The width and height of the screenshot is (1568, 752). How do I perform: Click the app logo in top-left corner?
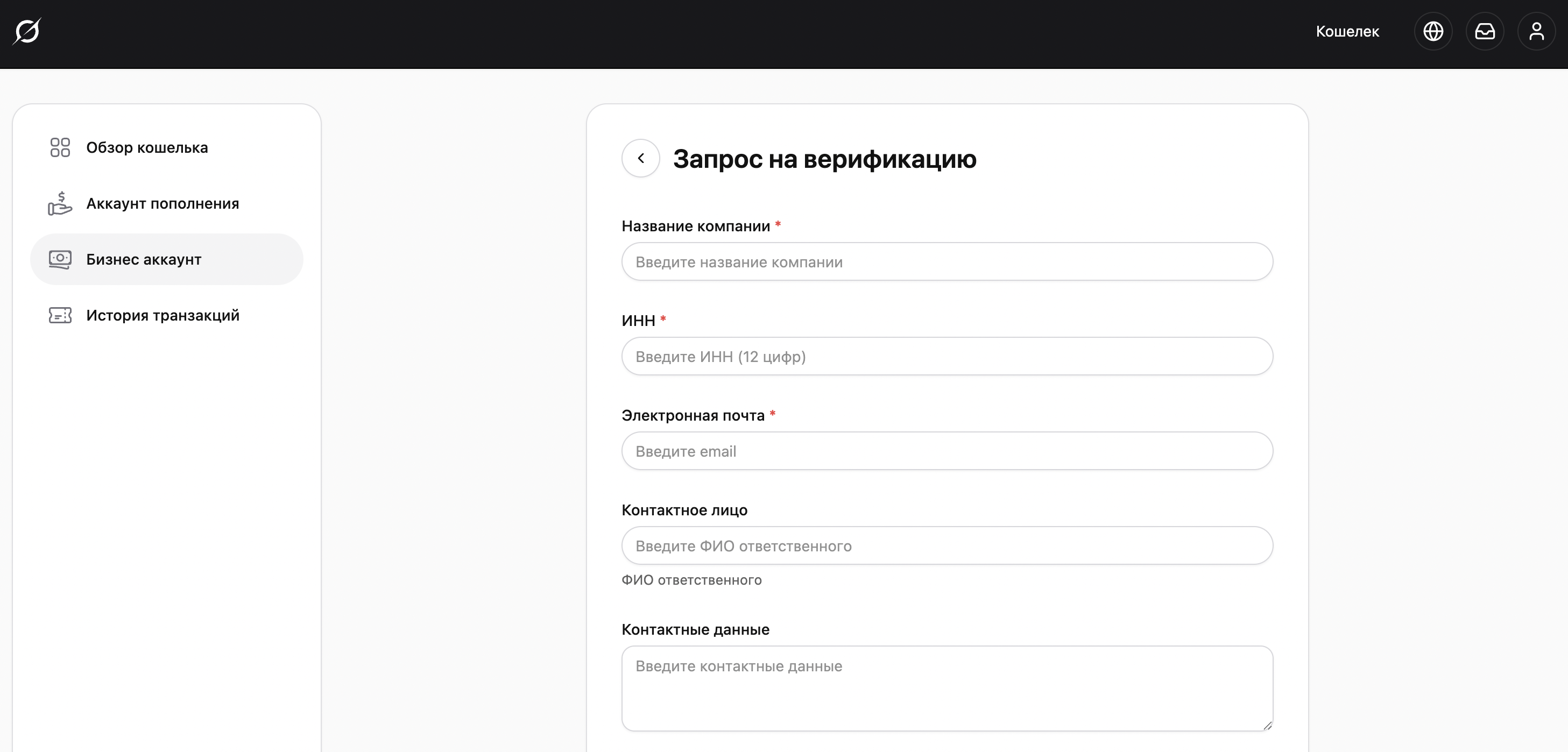tap(27, 31)
